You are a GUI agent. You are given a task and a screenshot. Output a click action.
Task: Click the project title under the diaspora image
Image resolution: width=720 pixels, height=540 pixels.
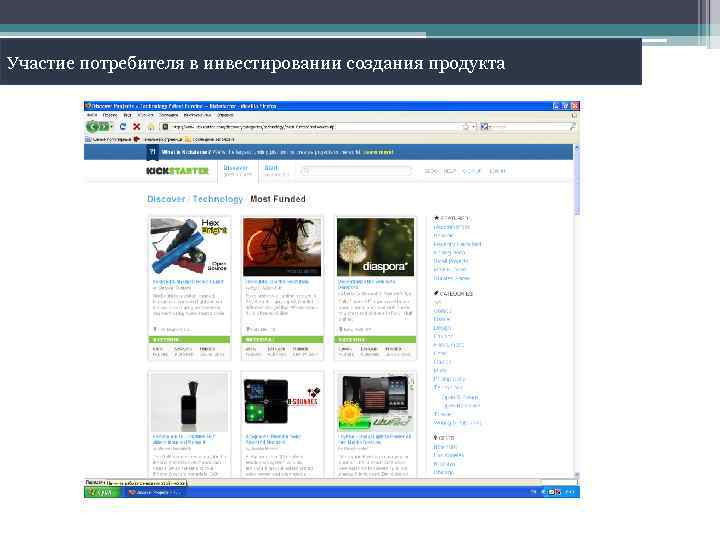tap(366, 284)
